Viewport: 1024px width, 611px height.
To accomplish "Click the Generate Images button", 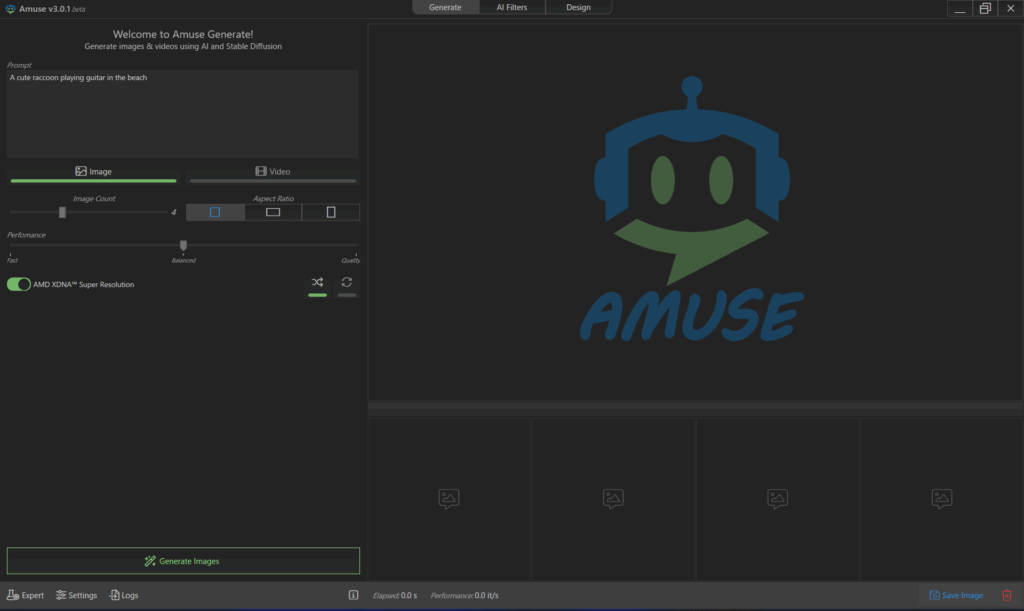I will pos(183,561).
